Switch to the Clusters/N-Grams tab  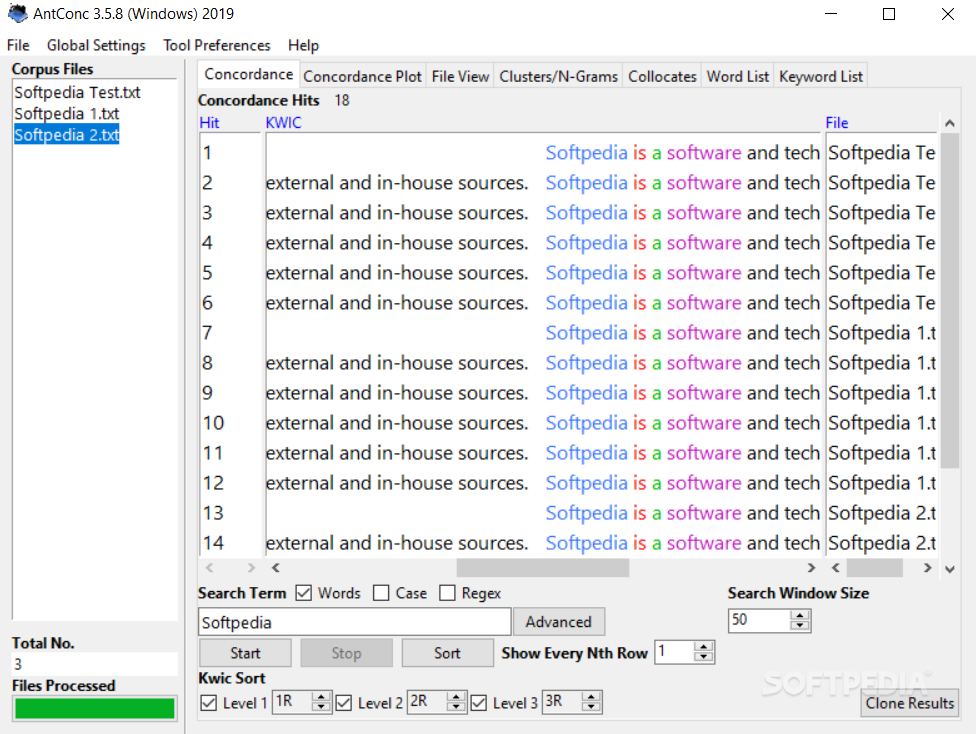(558, 77)
